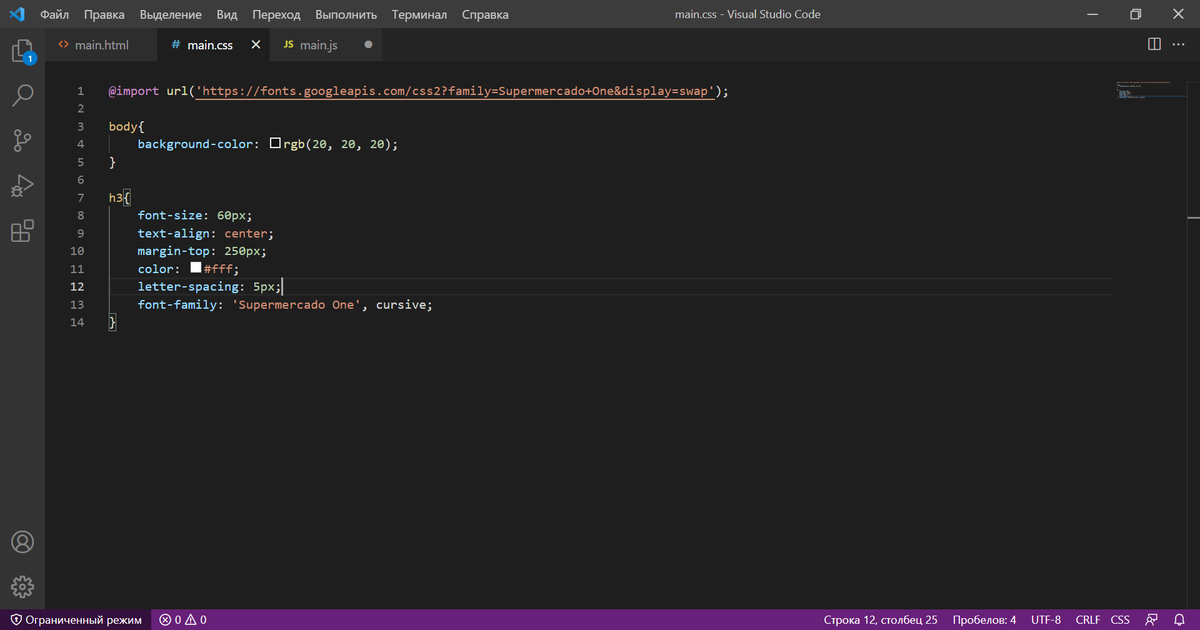Place cursor on font-family 'Supermercado One' line
Screen dimensions: 1200x630
(x=285, y=305)
